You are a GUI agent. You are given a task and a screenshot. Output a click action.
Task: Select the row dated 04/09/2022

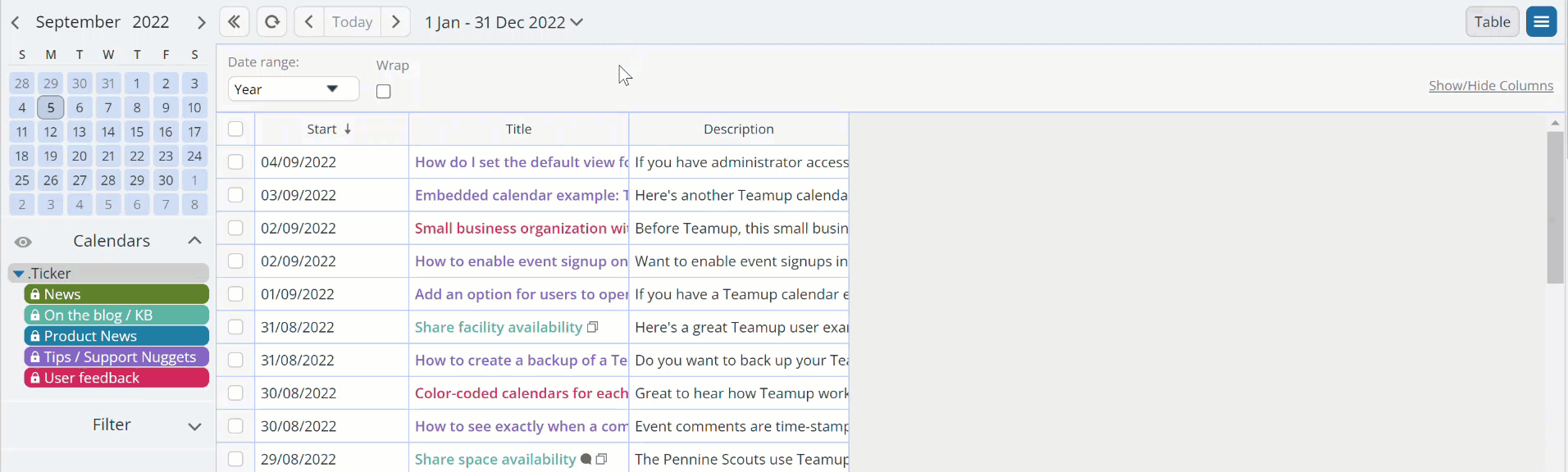(235, 162)
